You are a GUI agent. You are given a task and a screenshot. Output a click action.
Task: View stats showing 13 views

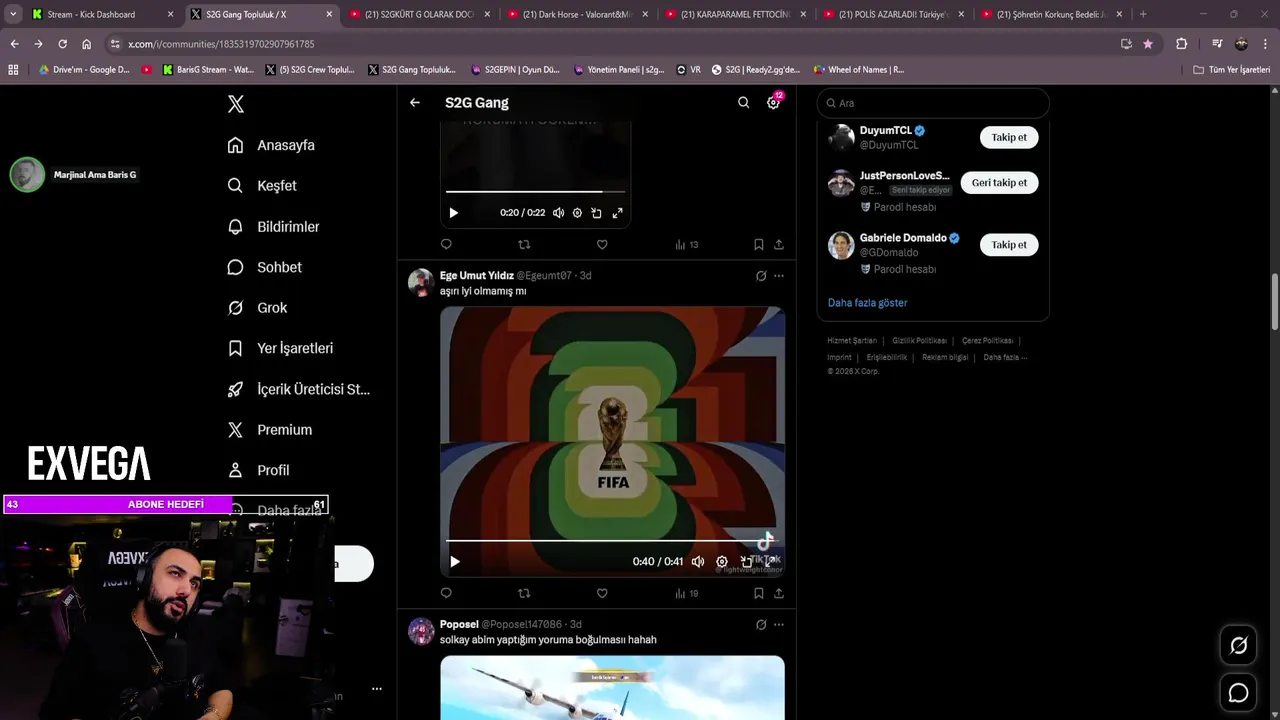686,244
